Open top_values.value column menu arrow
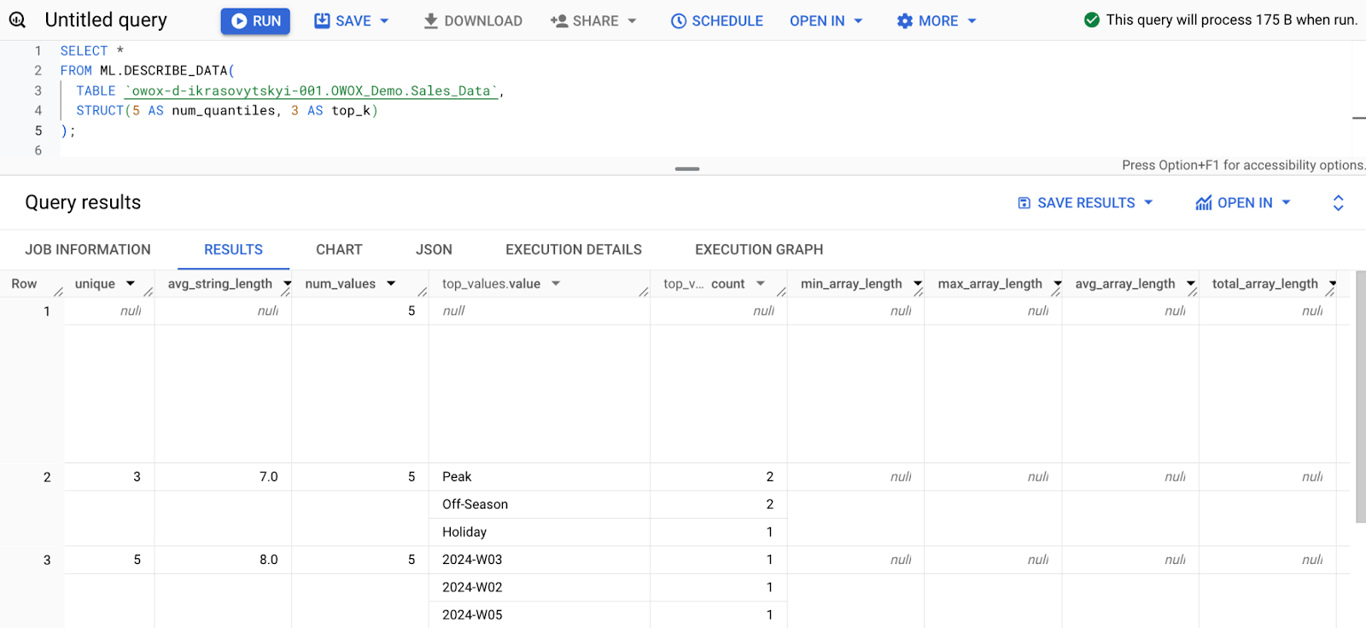 [556, 284]
